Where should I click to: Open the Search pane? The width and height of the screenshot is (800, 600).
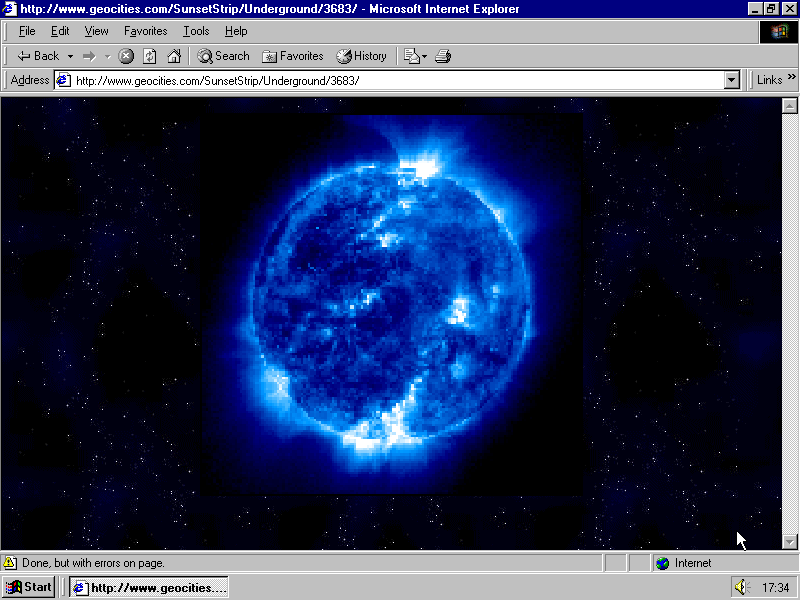tap(223, 56)
